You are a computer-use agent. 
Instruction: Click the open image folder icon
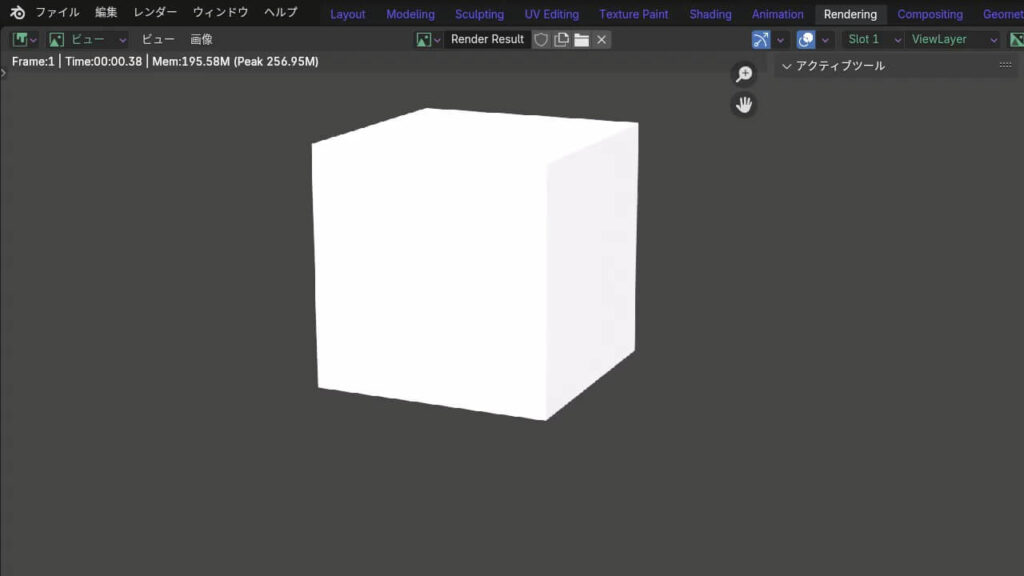[x=581, y=40]
